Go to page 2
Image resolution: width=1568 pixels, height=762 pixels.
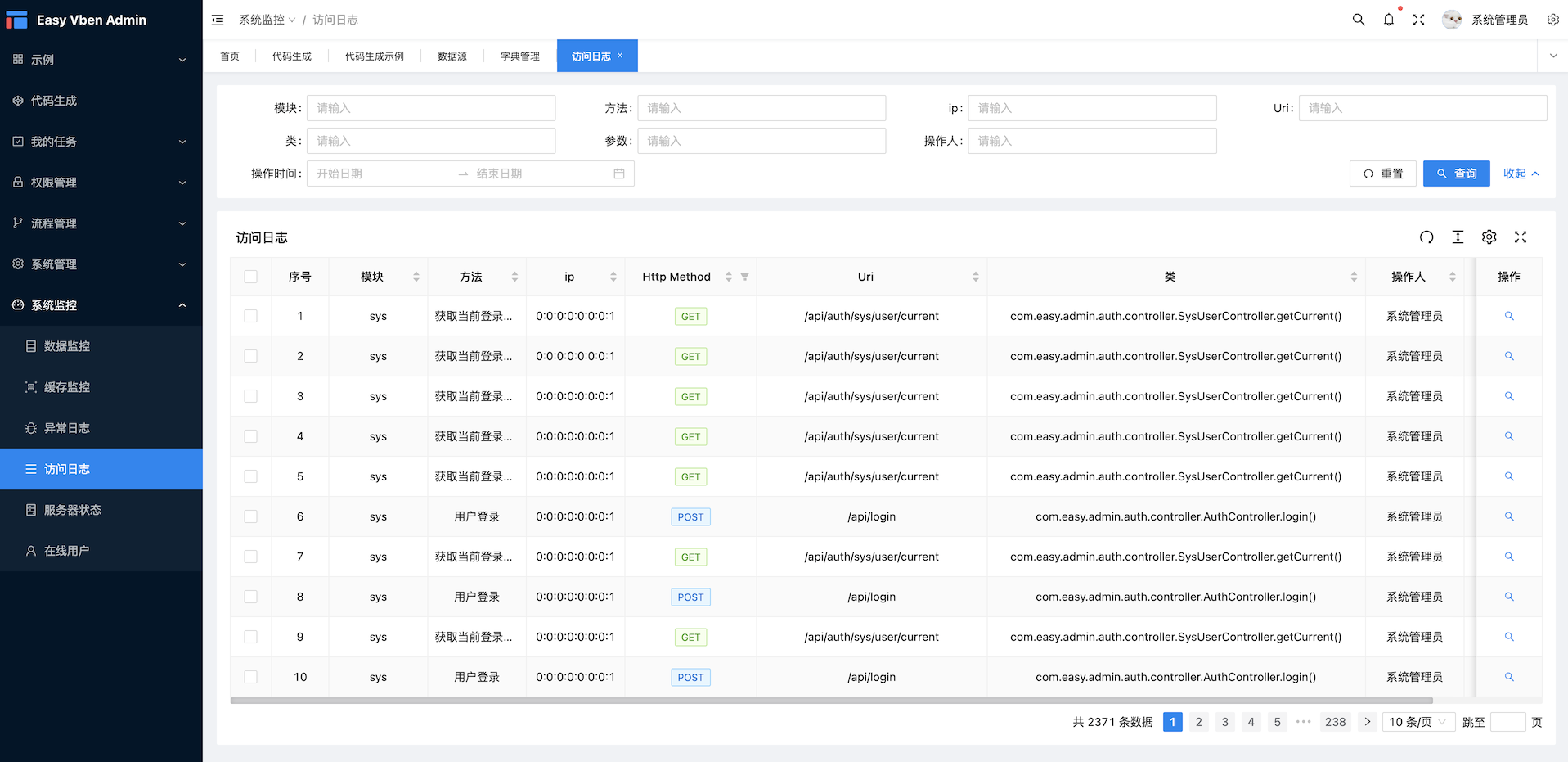point(1199,722)
